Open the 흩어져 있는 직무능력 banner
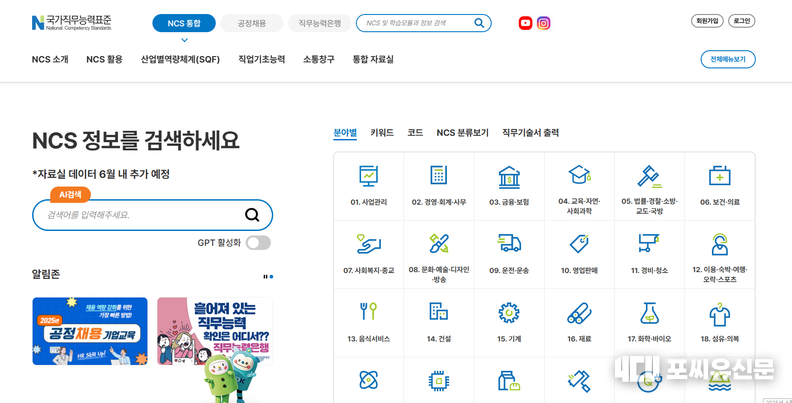This screenshot has height=403, width=792. click(215, 331)
